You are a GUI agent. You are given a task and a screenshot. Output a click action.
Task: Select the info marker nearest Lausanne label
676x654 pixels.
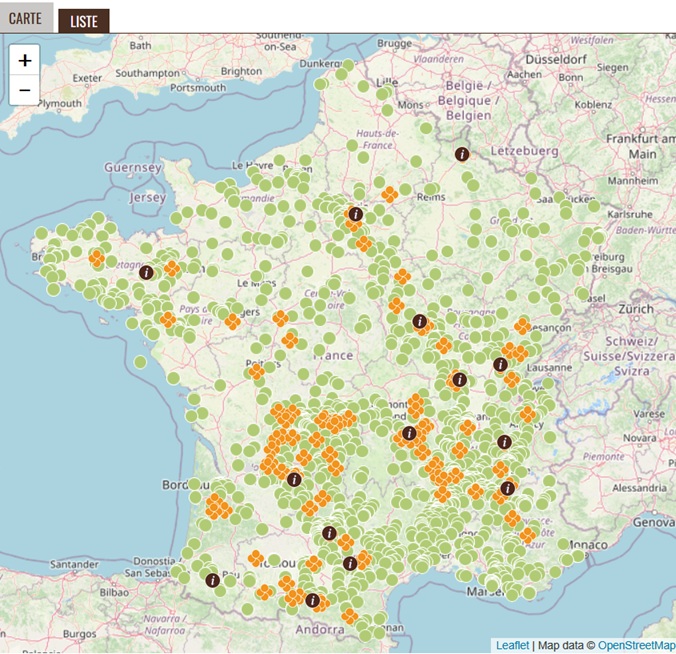[x=500, y=364]
